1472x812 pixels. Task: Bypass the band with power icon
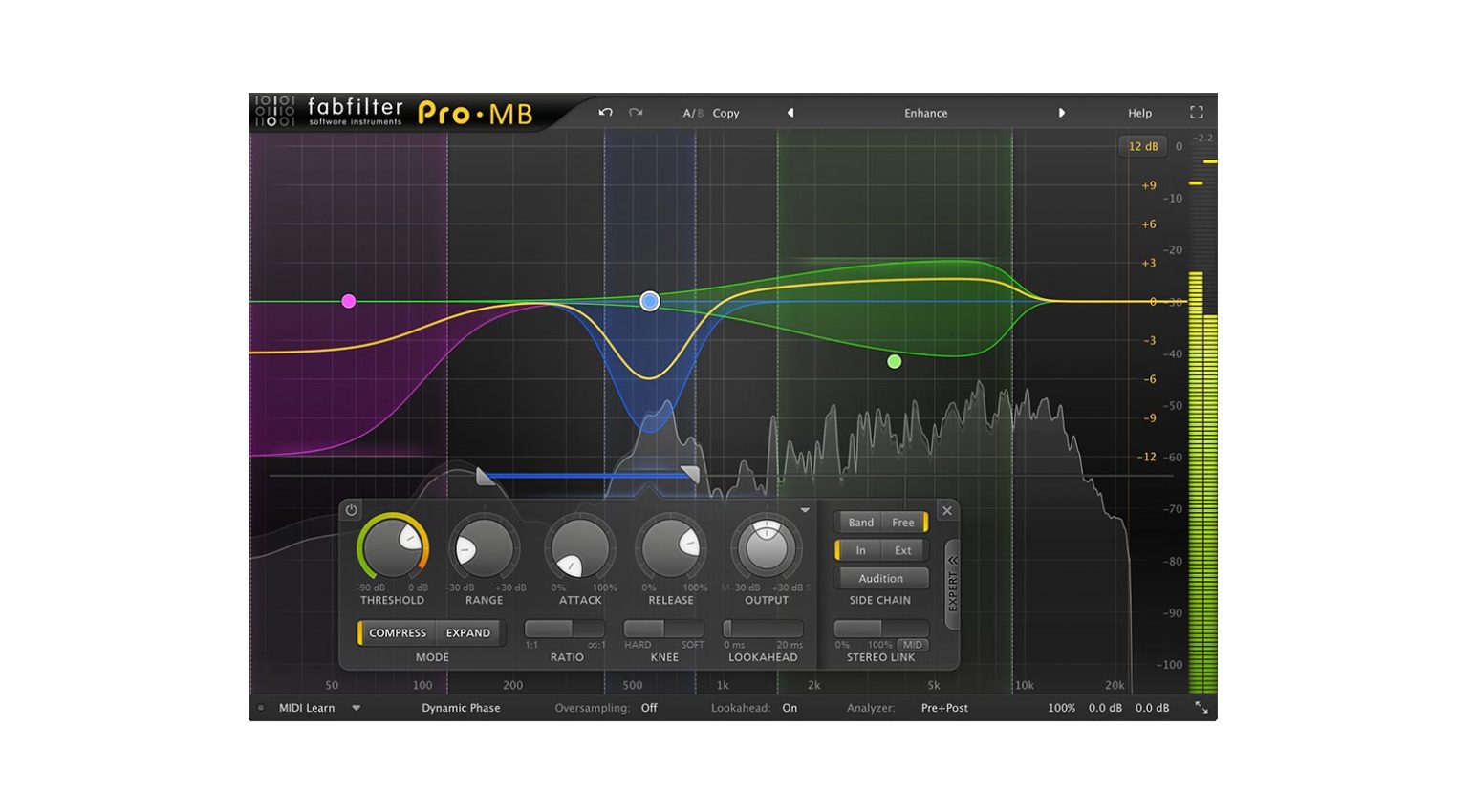tap(351, 510)
